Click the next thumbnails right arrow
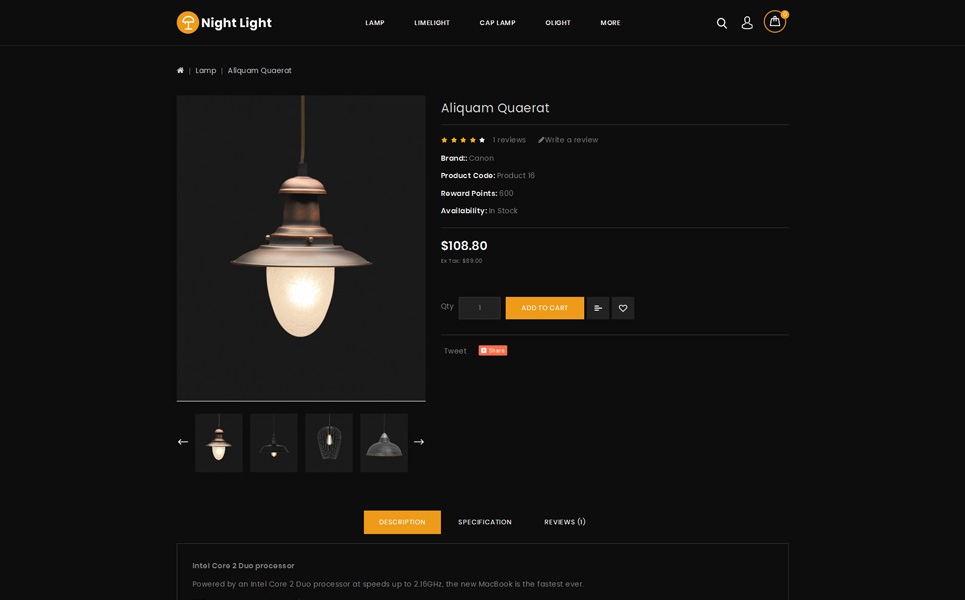 pos(419,442)
